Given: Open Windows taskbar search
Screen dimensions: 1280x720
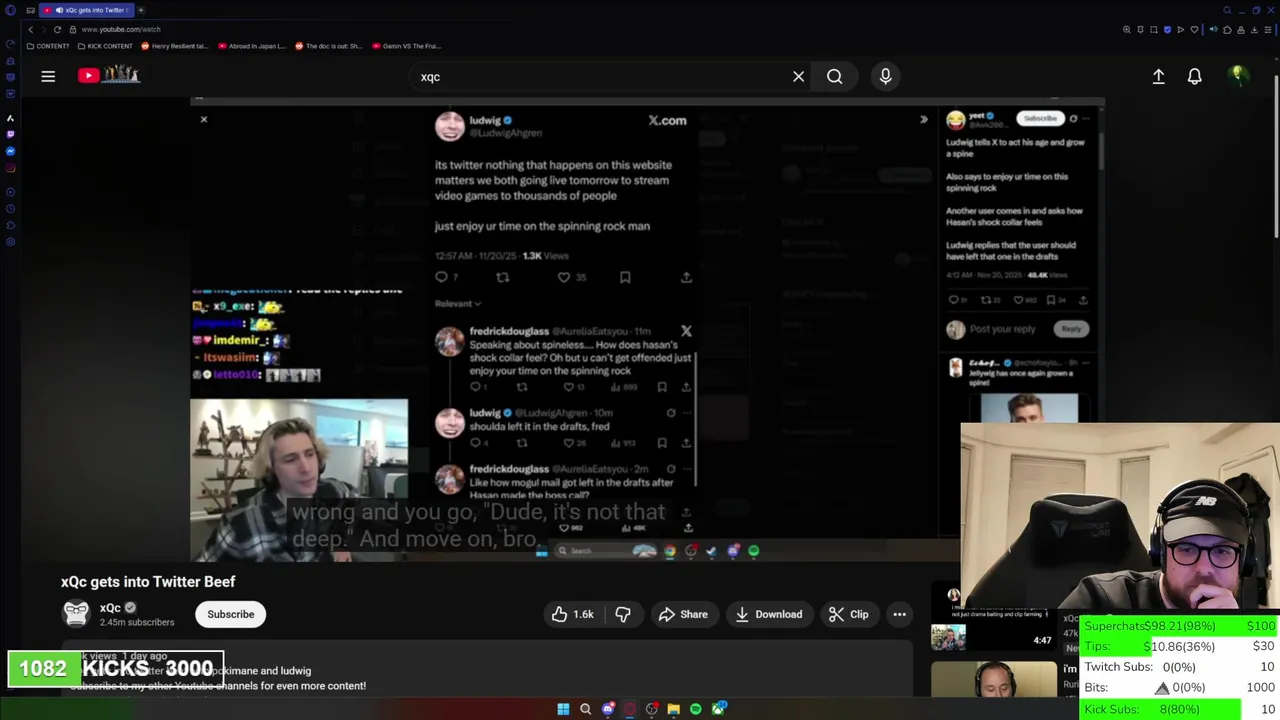Looking at the screenshot, I should (585, 709).
